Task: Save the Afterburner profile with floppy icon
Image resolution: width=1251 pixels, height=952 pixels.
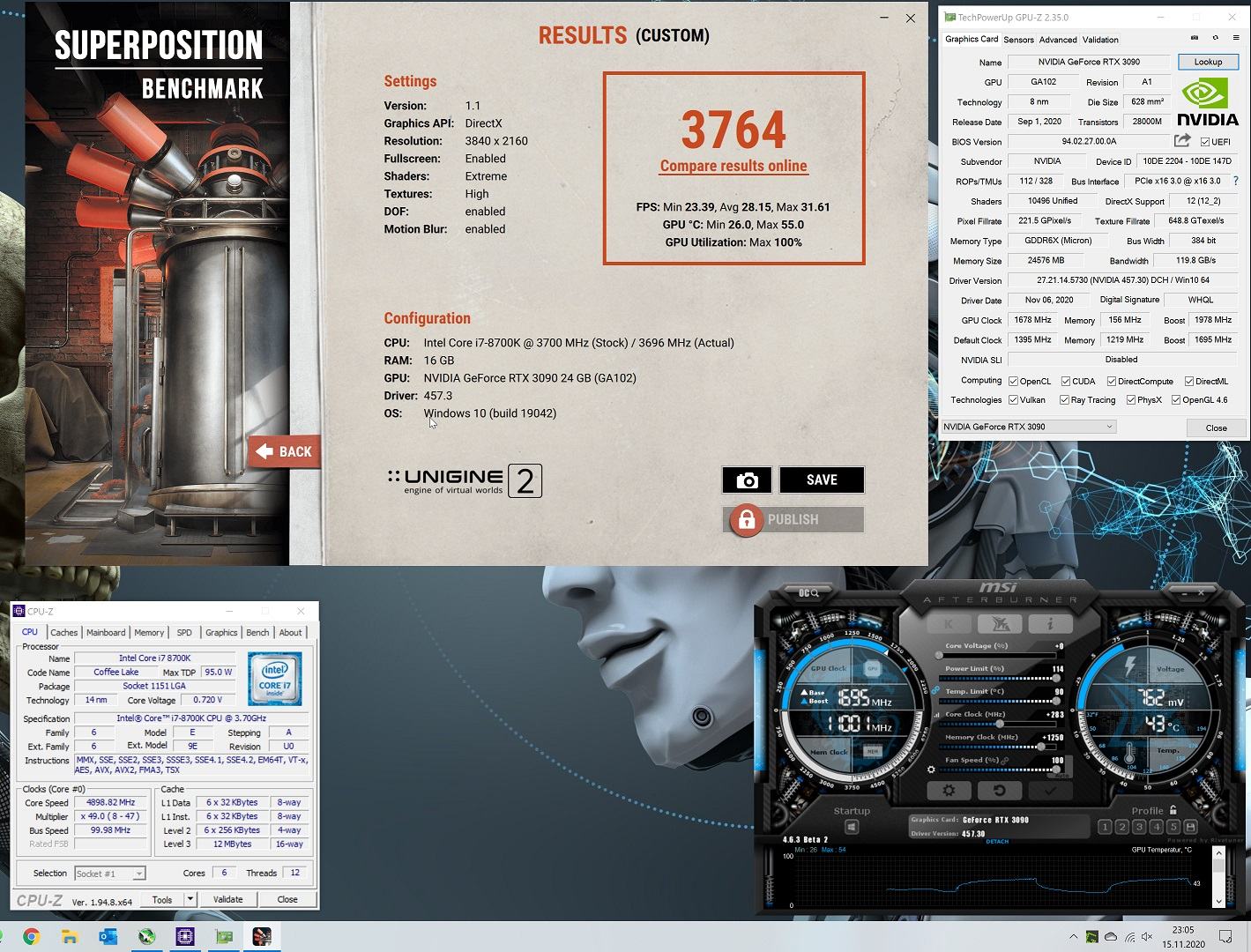Action: tap(1190, 827)
